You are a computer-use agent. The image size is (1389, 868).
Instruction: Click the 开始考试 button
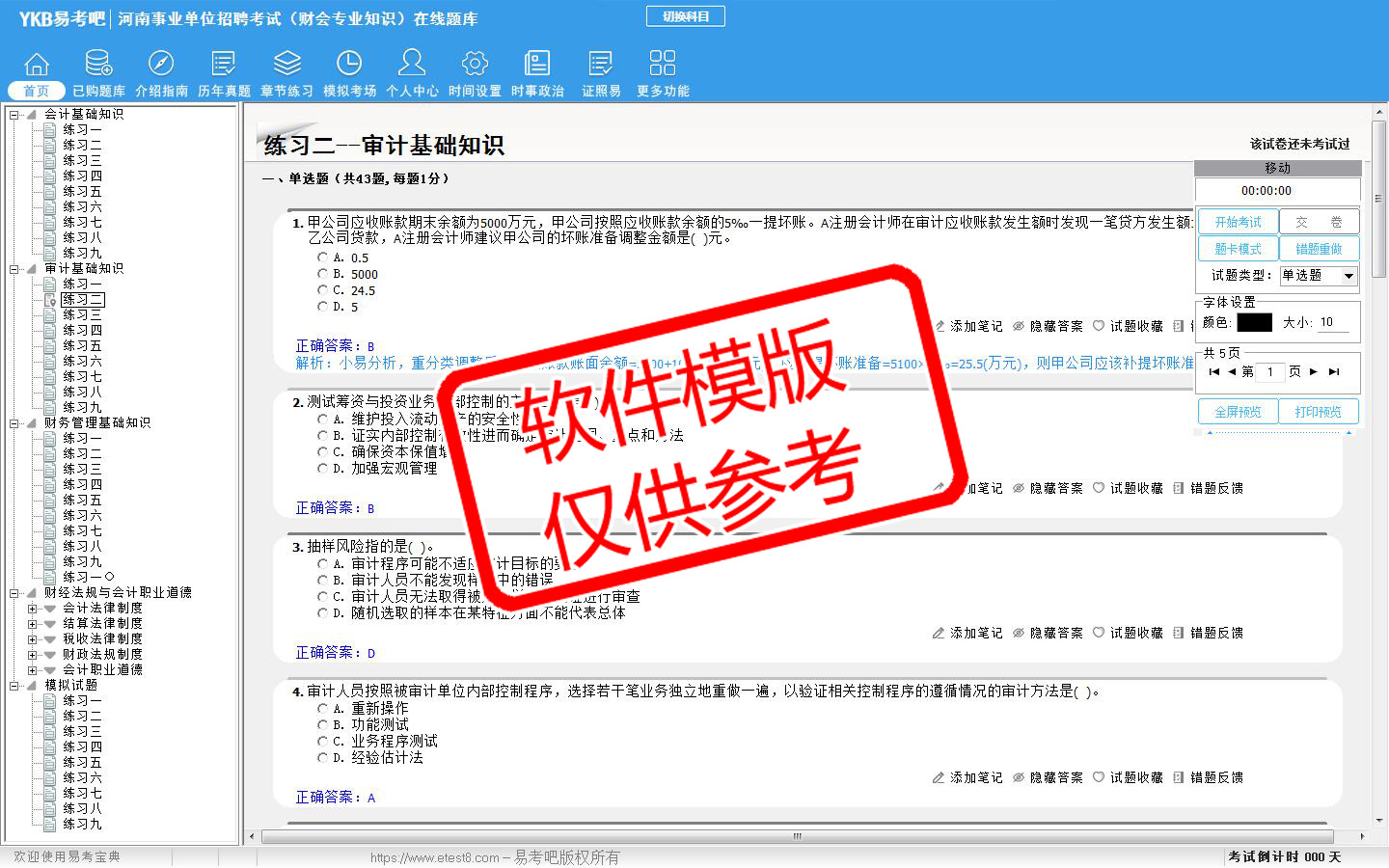coord(1238,222)
